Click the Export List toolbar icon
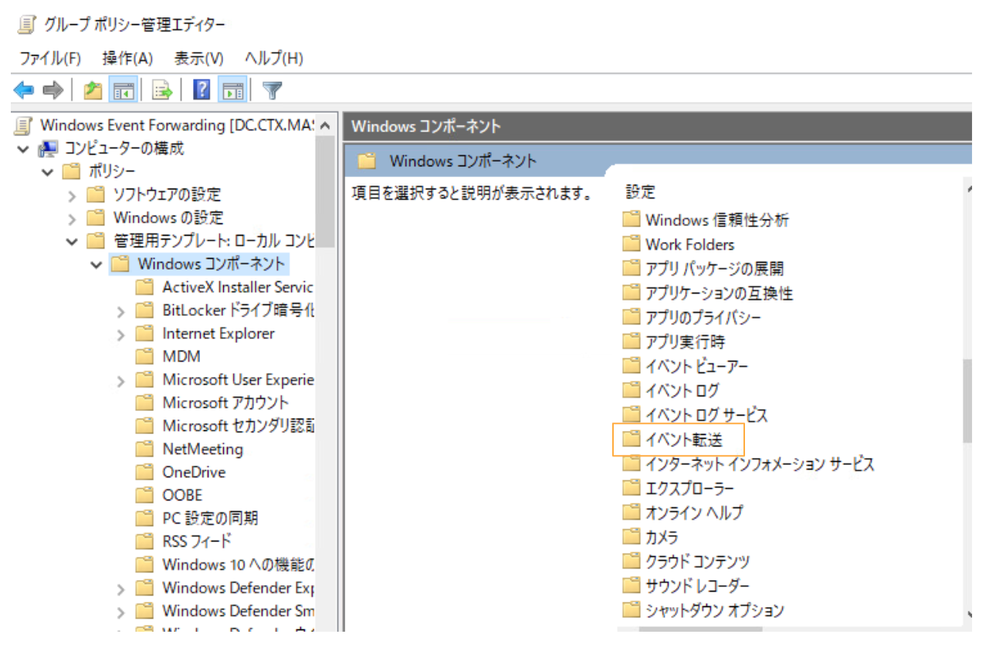This screenshot has height=652, width=999. pos(162,91)
